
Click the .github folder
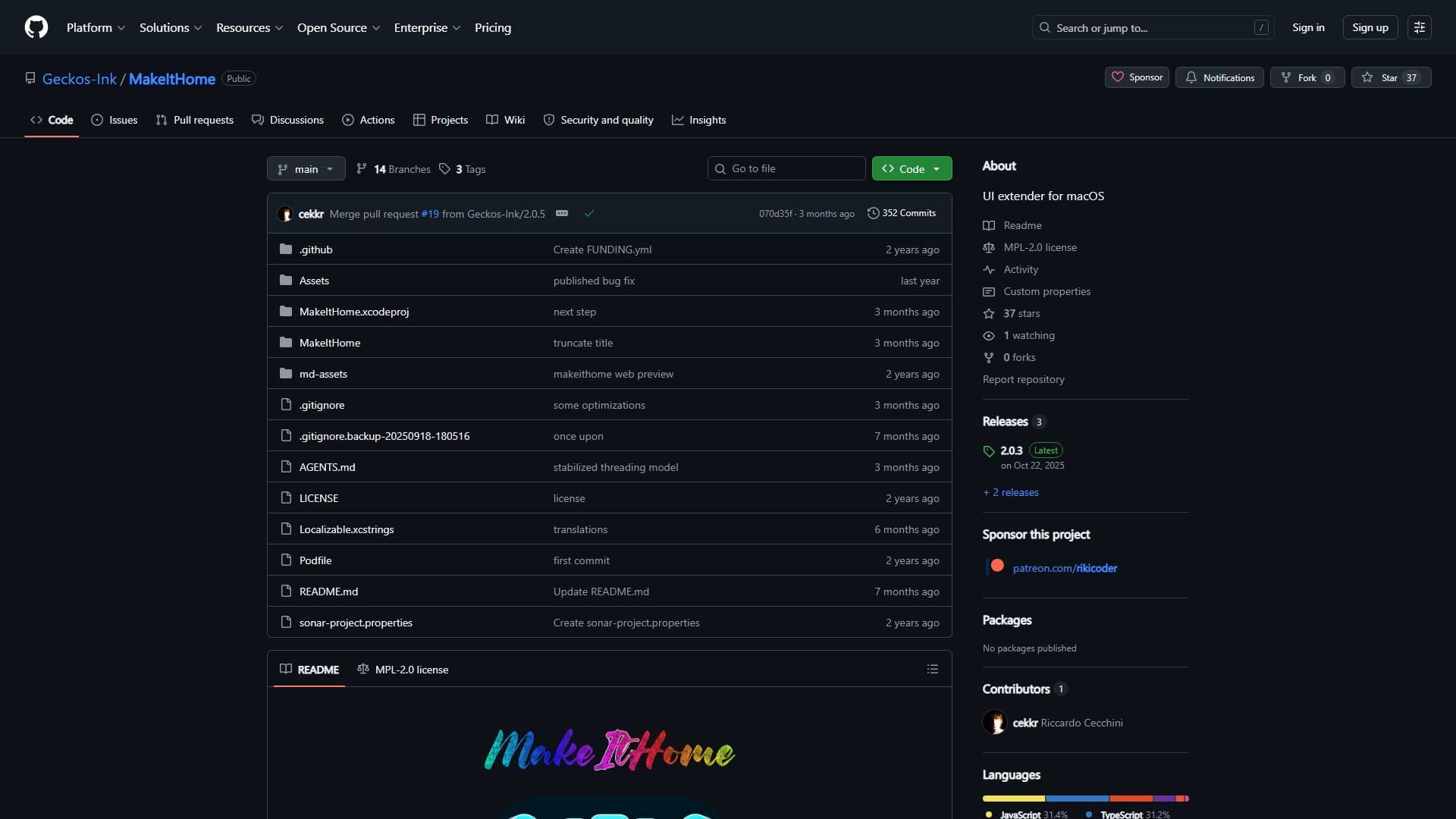(x=316, y=249)
